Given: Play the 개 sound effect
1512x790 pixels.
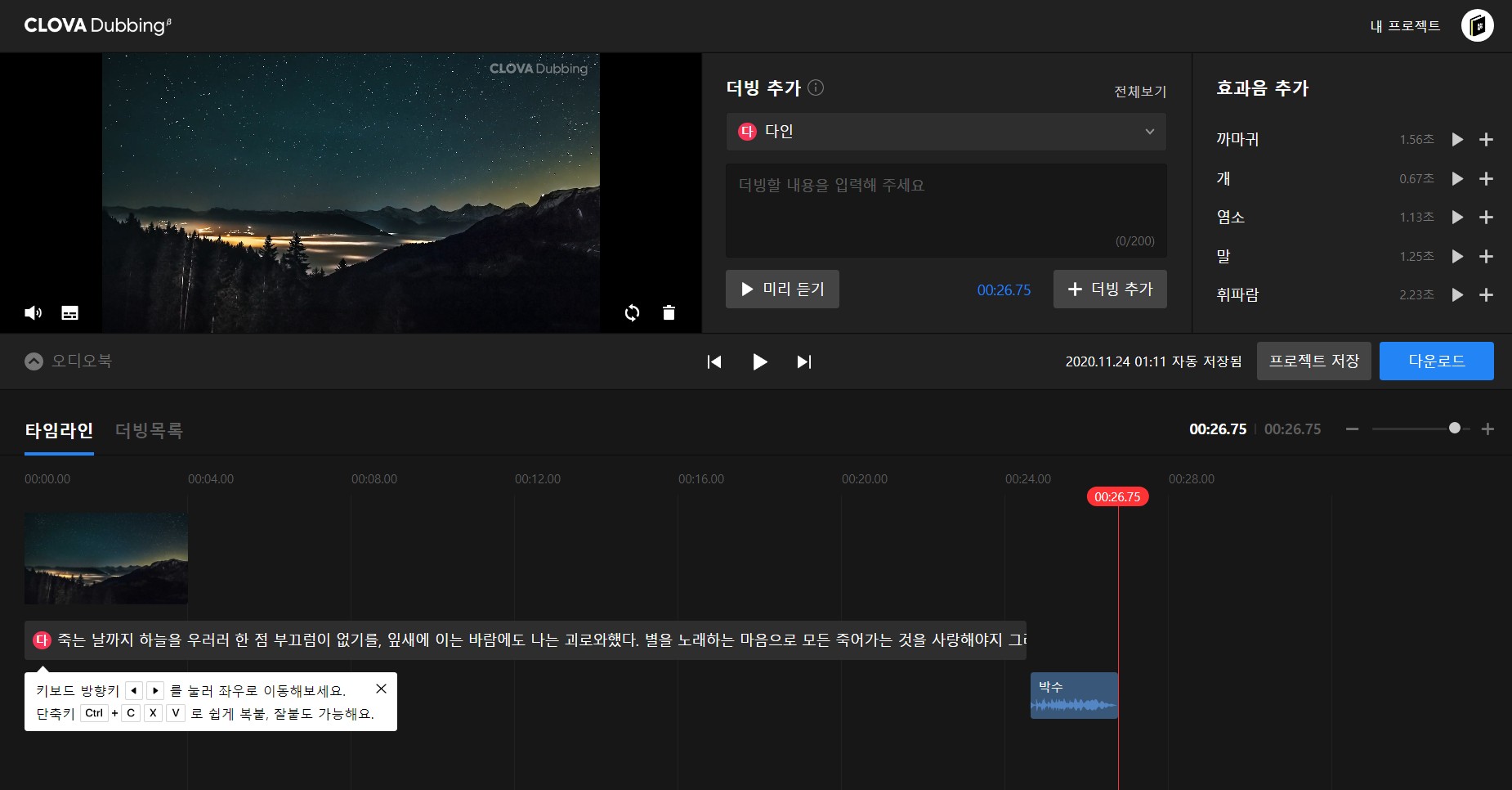Looking at the screenshot, I should coord(1457,178).
